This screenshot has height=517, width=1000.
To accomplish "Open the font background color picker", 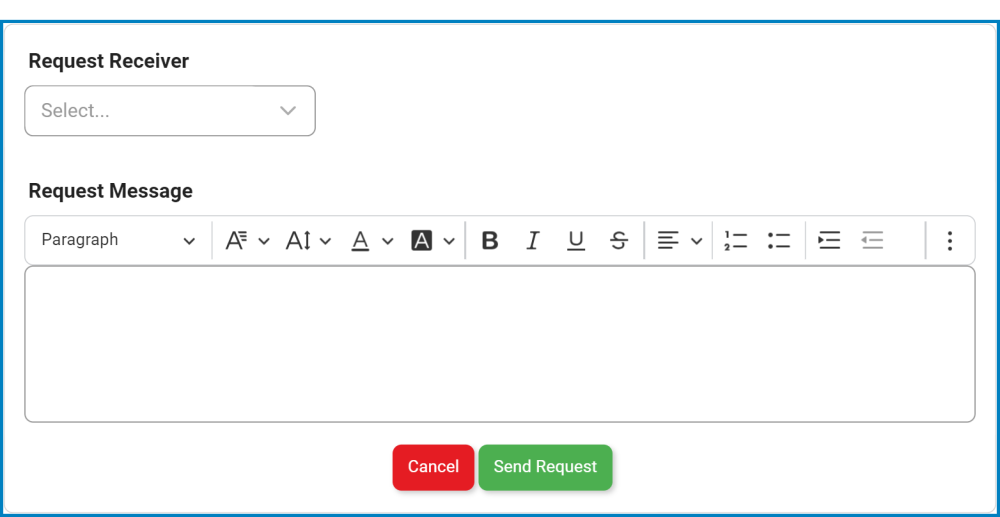I will pos(433,241).
